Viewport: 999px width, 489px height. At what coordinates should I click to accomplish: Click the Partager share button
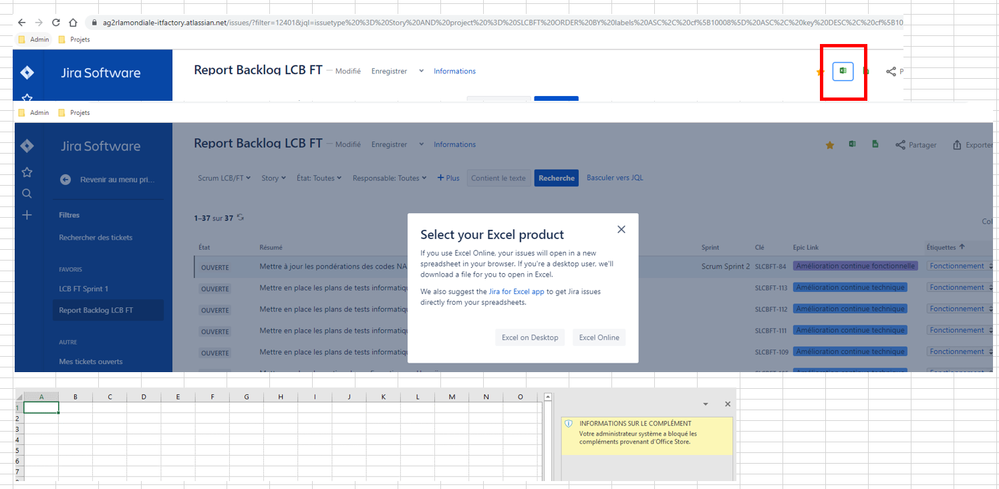coord(916,145)
